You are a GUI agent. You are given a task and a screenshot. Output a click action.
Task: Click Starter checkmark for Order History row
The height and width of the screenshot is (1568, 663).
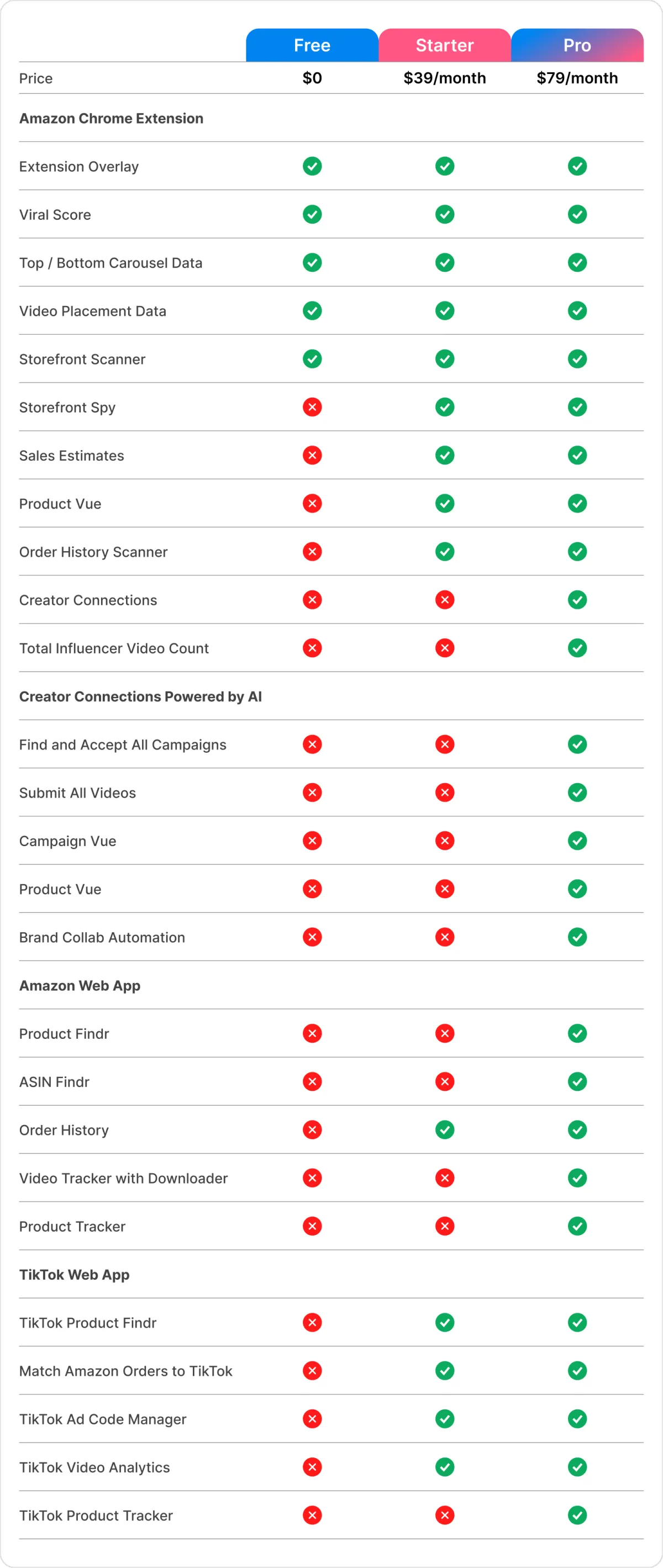click(x=445, y=1129)
